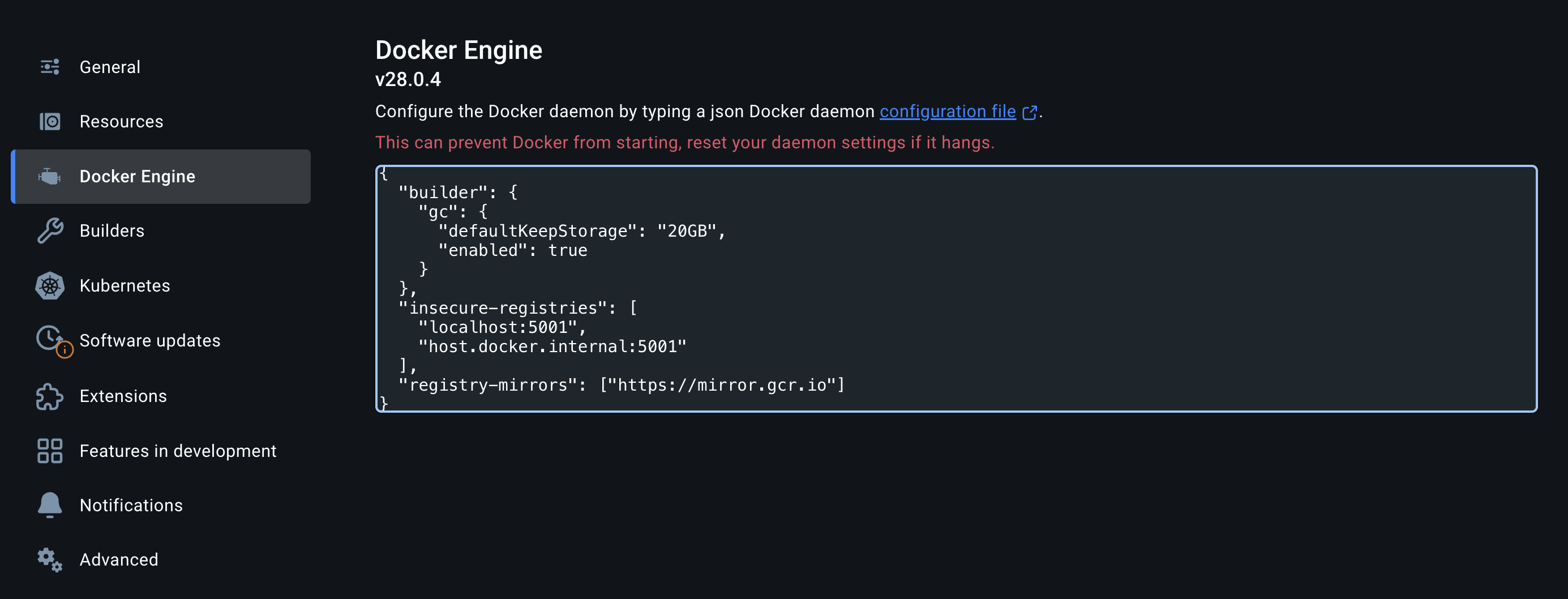Viewport: 1568px width, 599px height.
Task: Click the General settings sliders icon
Action: [x=50, y=67]
